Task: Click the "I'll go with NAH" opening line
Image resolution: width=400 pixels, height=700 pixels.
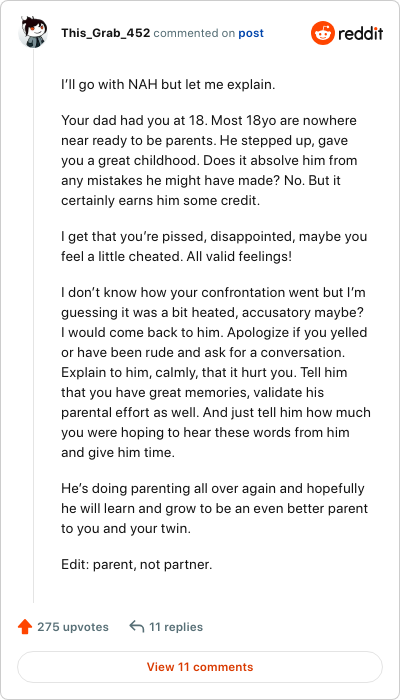Action: coord(168,85)
